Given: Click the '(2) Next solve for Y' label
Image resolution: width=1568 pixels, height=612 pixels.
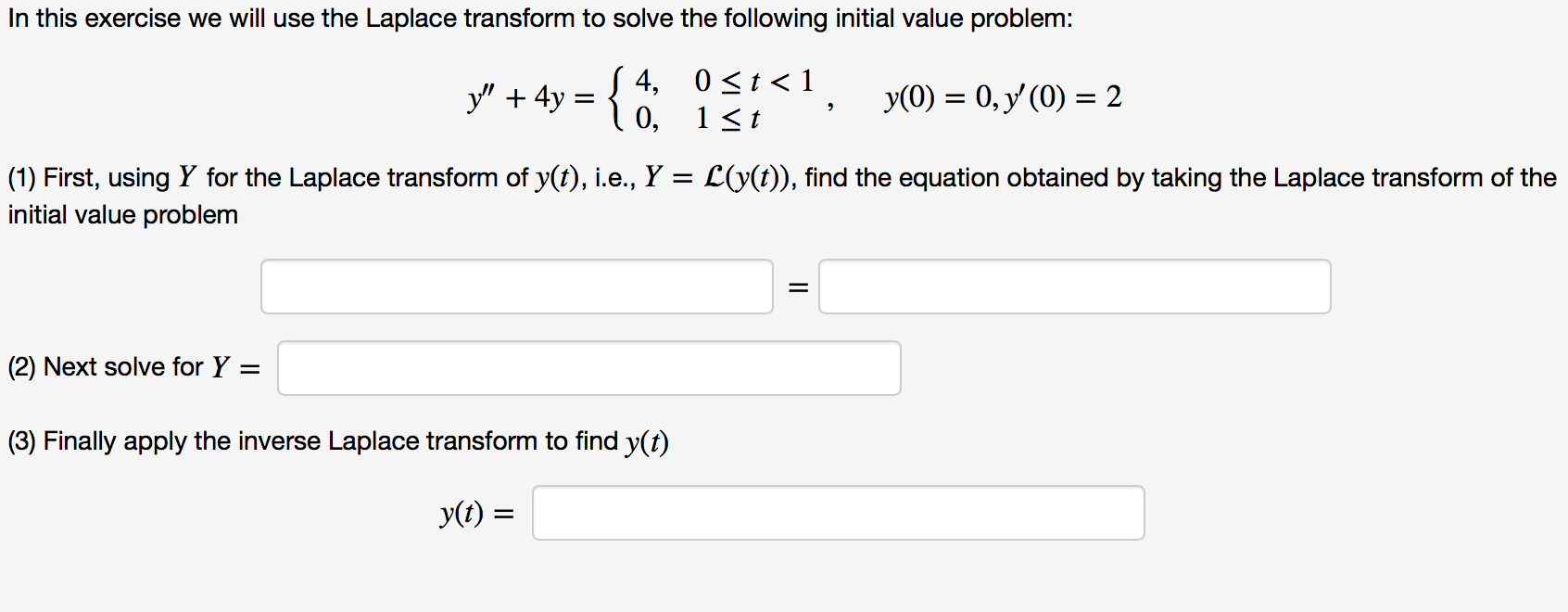Looking at the screenshot, I should pyautogui.click(x=130, y=367).
